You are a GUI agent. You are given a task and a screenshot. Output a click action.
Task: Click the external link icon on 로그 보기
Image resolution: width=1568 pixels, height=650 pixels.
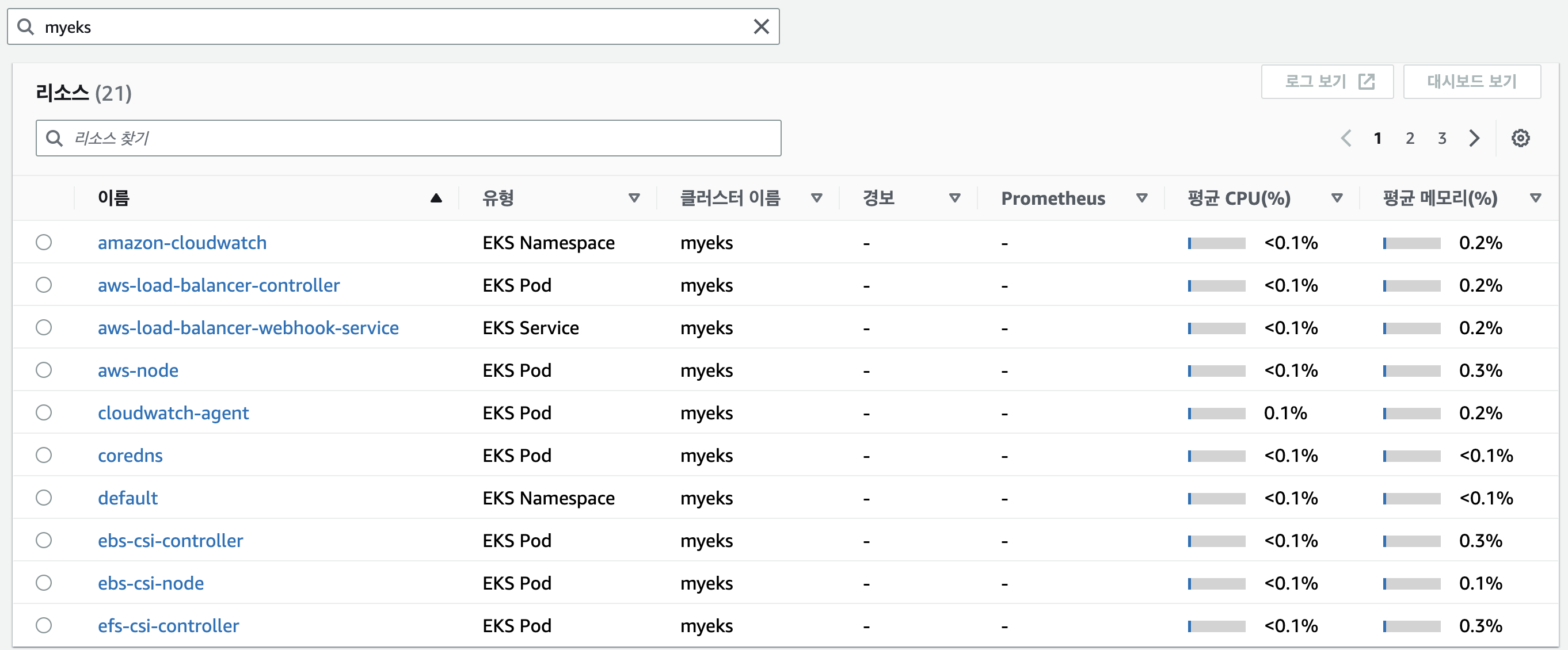point(1367,82)
